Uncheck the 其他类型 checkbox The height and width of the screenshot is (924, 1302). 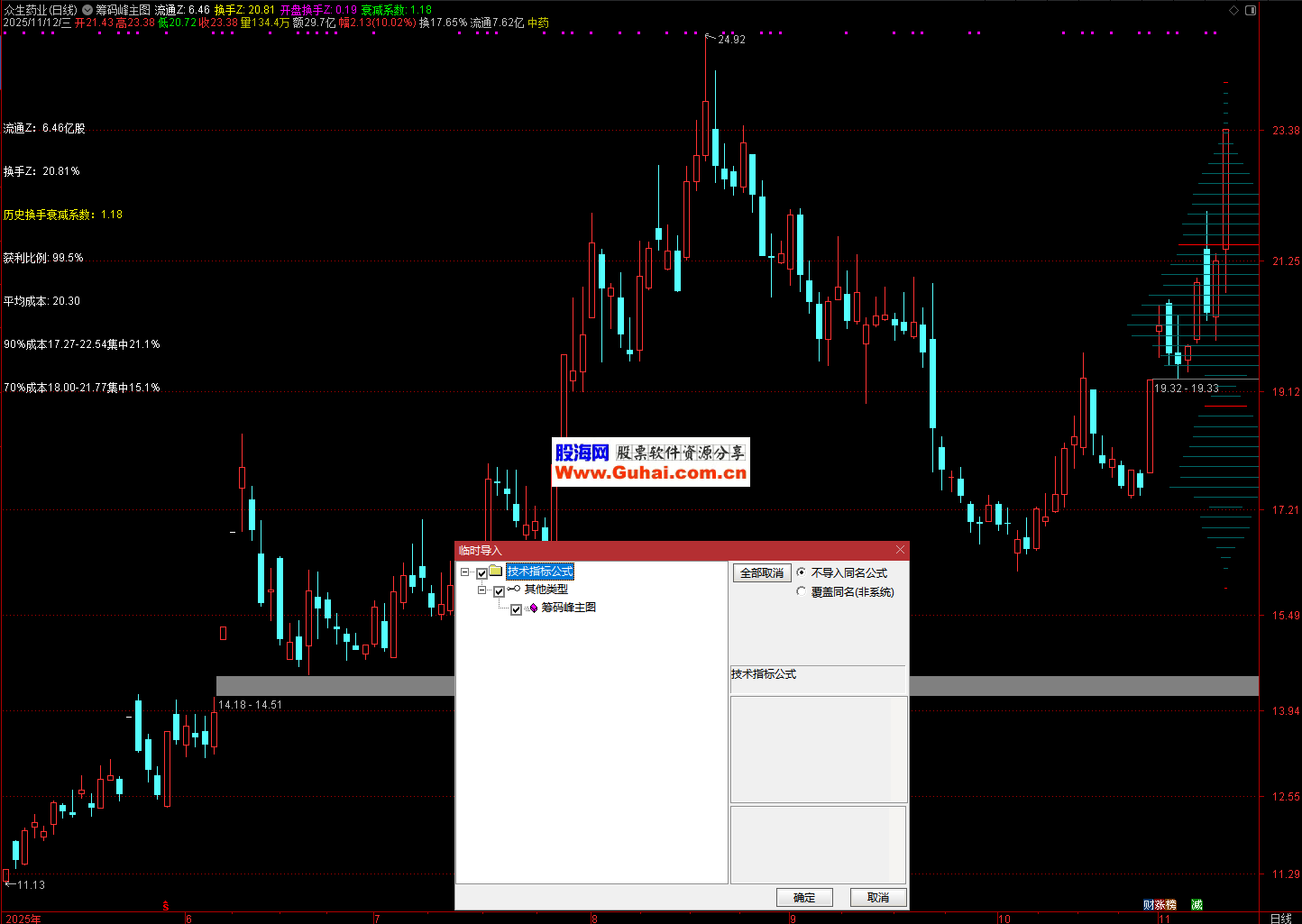(x=499, y=591)
